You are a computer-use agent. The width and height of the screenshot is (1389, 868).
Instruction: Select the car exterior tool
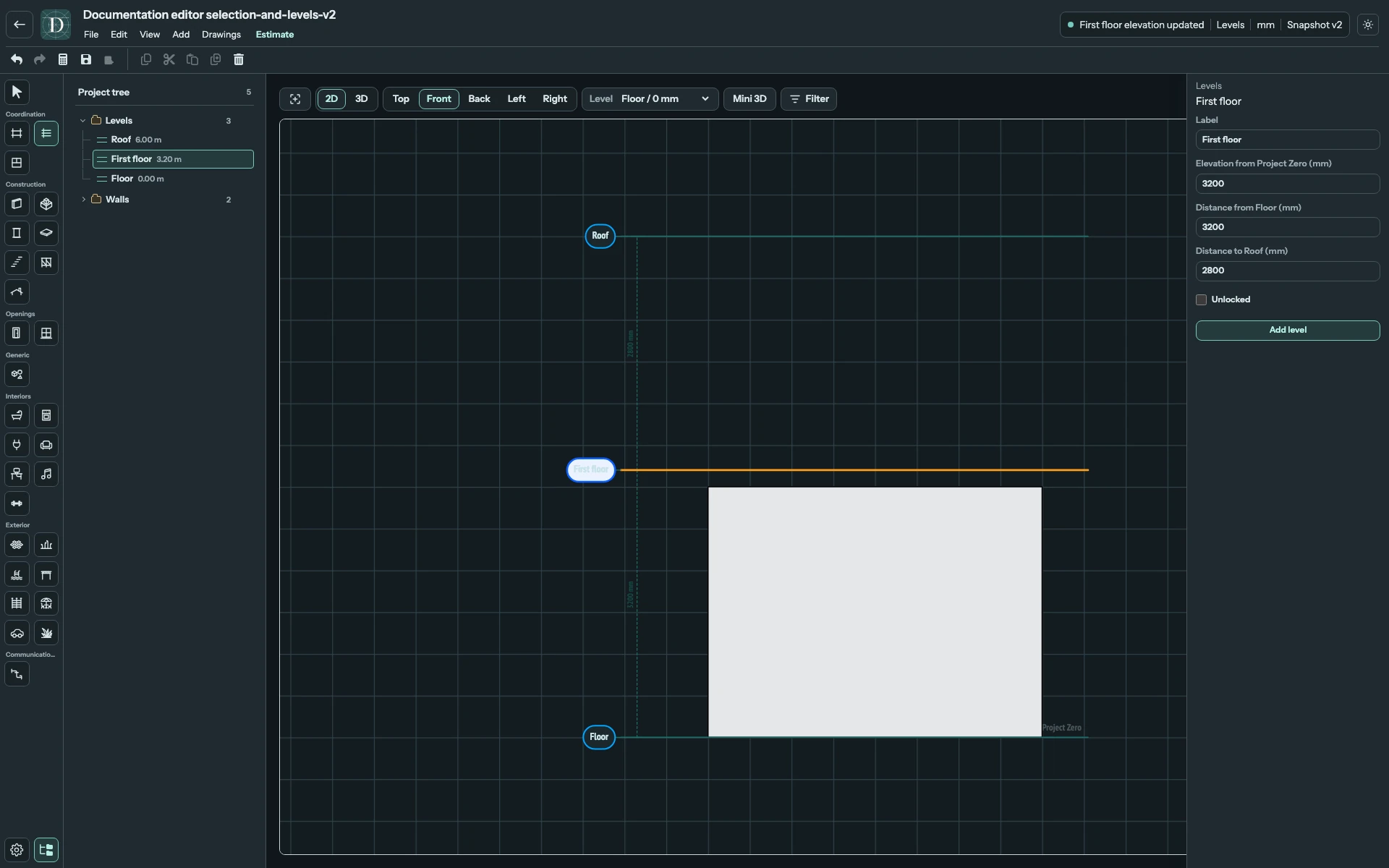(x=17, y=633)
